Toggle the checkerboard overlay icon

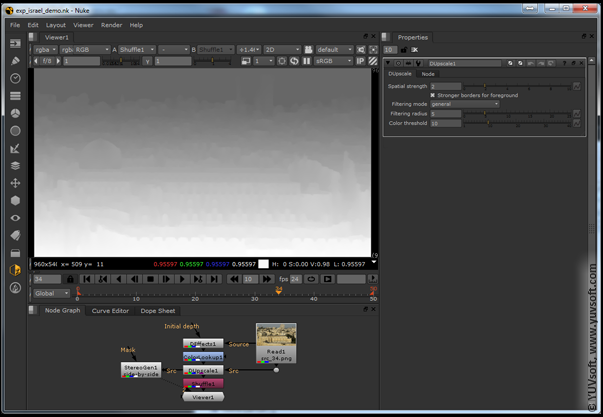(x=373, y=61)
